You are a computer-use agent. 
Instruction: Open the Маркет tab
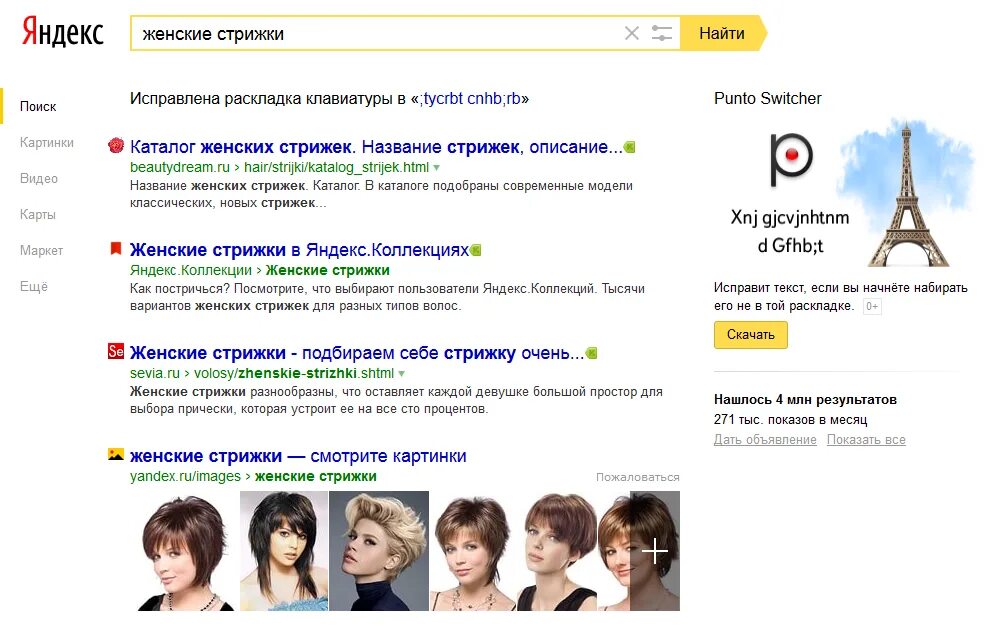(41, 250)
